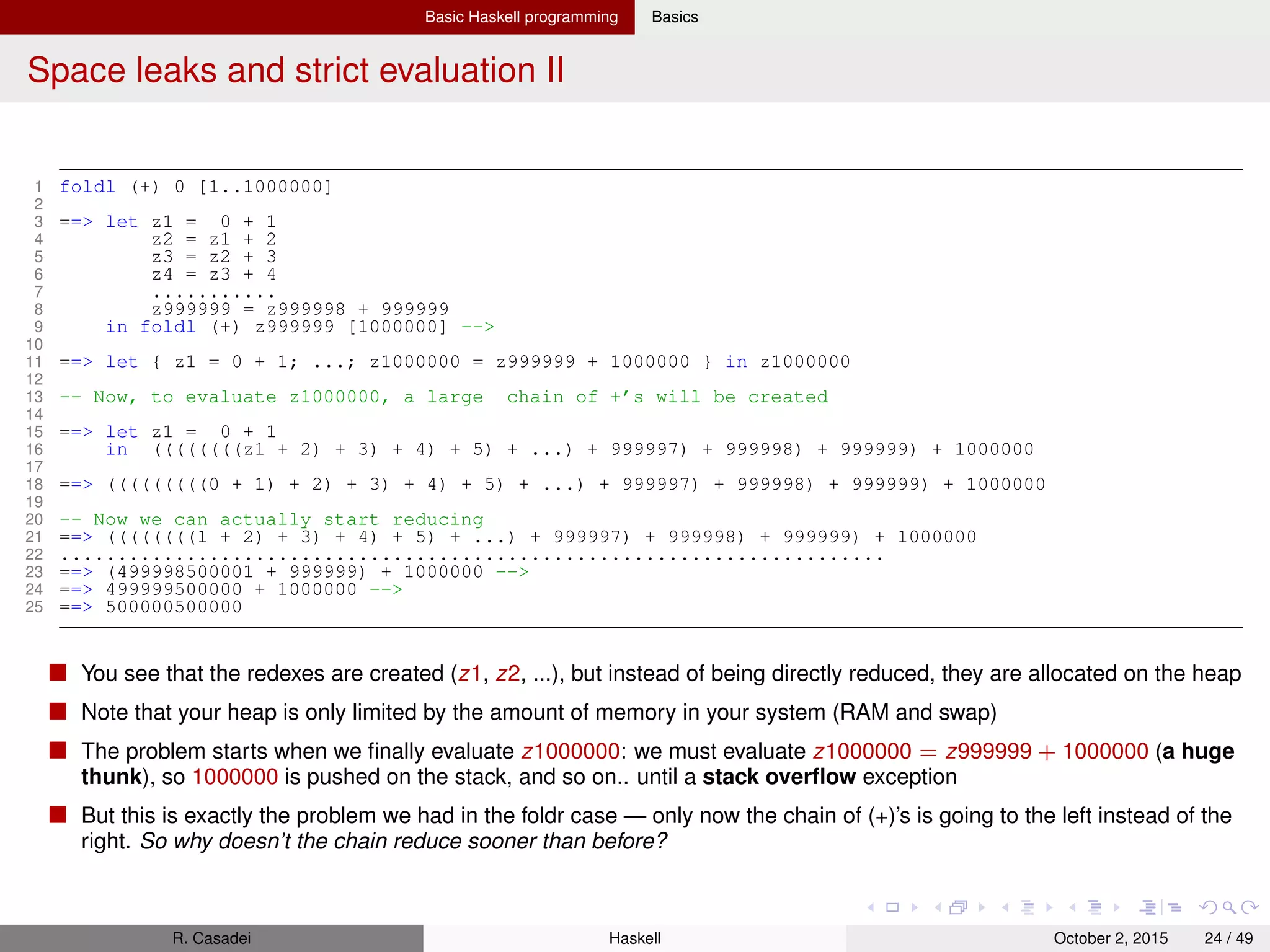Click the go-forward redo arrow icon

click(x=1250, y=907)
